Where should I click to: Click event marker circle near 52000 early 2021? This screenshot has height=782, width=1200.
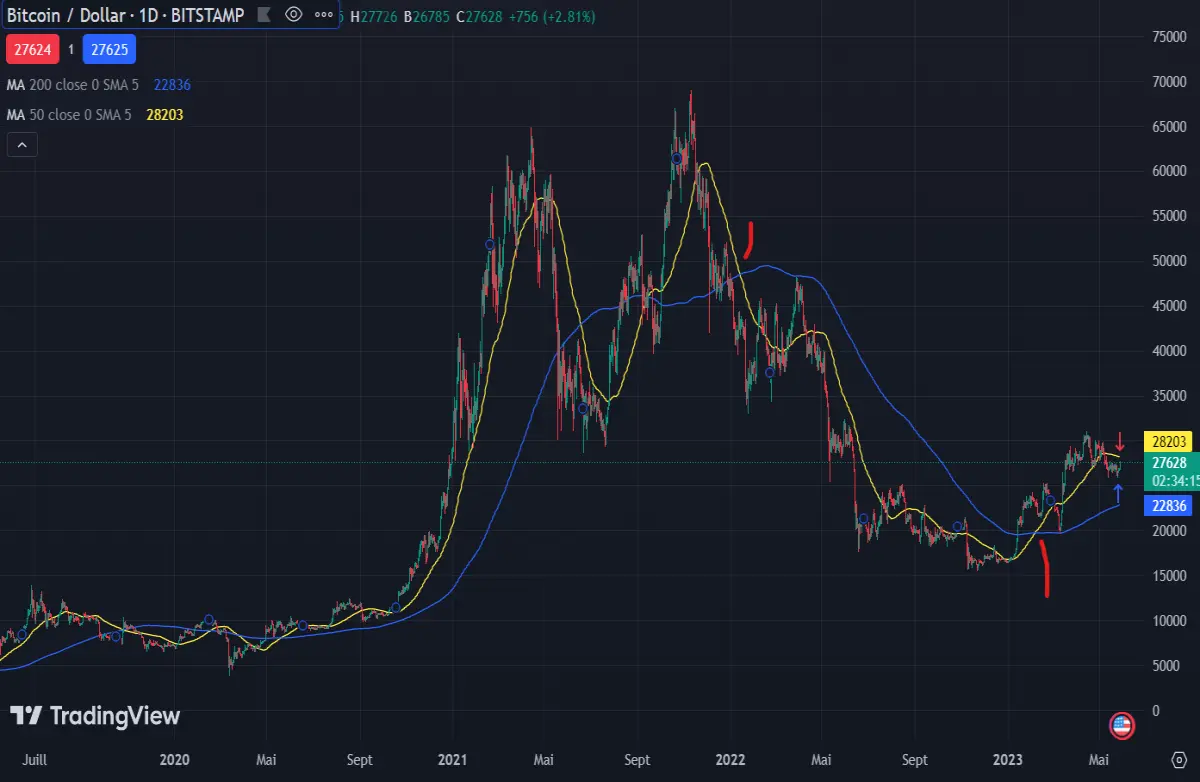coord(490,244)
